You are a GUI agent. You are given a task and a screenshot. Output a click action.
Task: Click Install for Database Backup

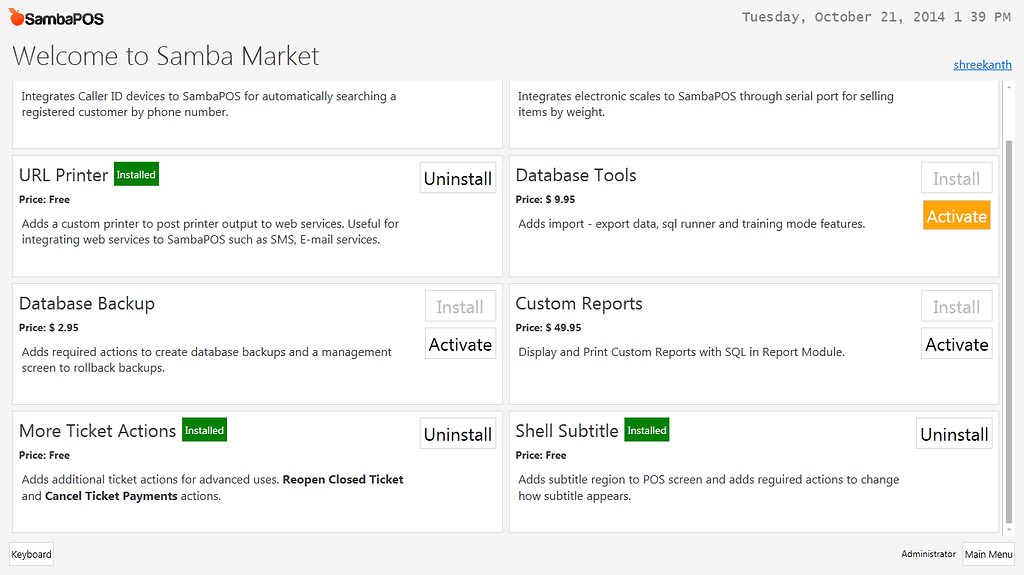click(460, 307)
